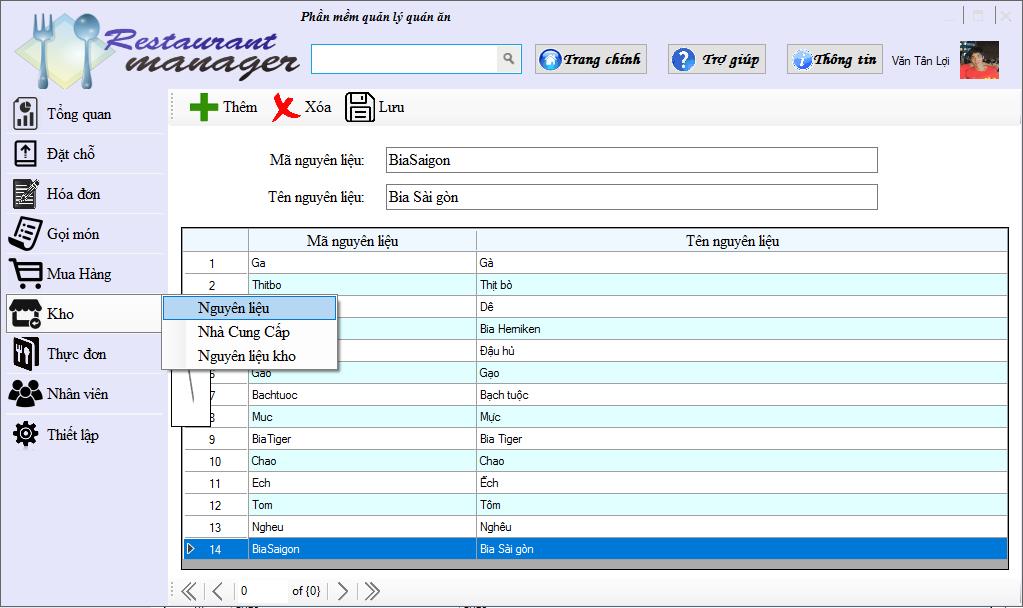Select Nguyên liệu in the Kho submenu
Viewport: 1023px width, 608px height.
click(249, 308)
